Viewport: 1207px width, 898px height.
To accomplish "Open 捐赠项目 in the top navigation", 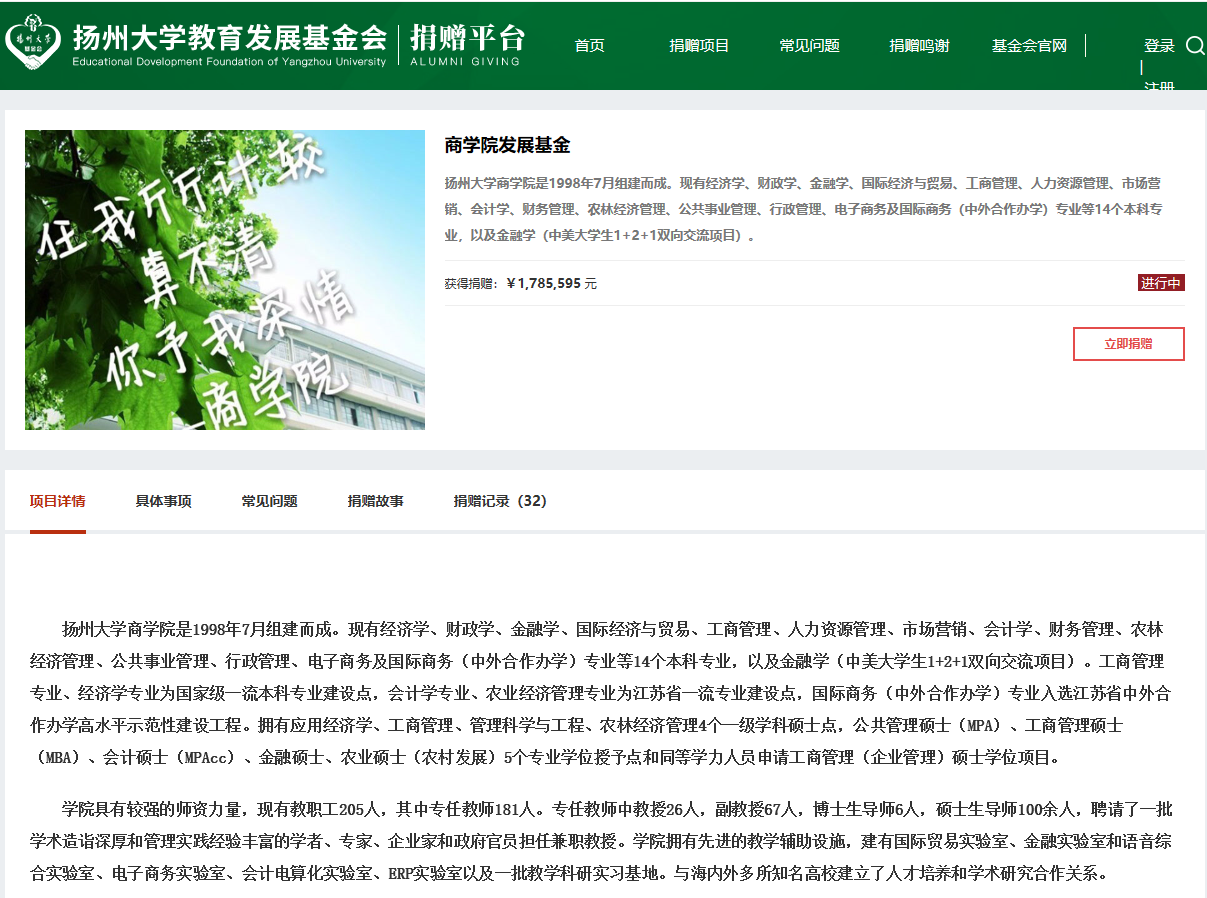I will pyautogui.click(x=699, y=46).
